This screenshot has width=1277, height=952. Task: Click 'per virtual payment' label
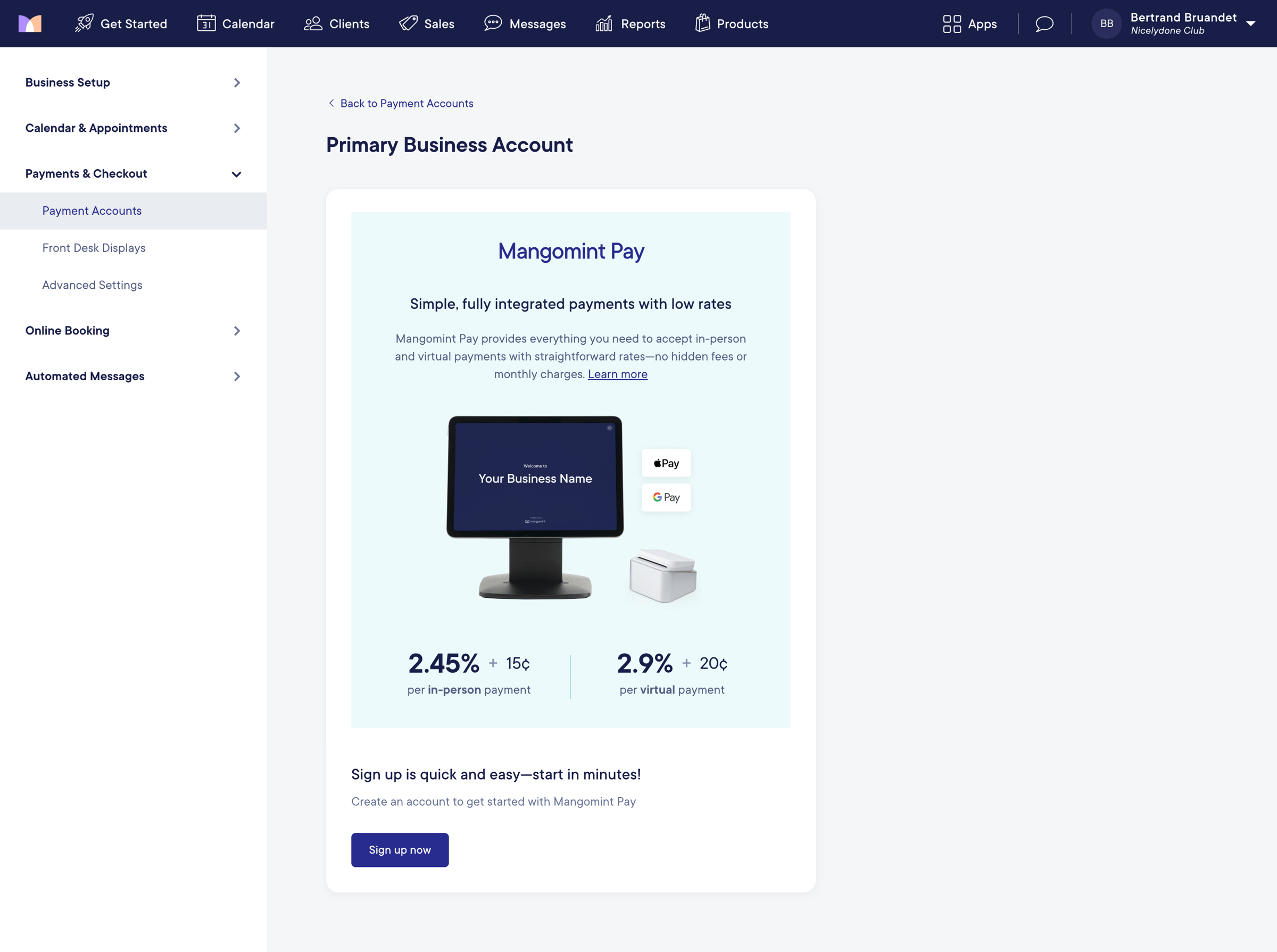[x=672, y=690]
